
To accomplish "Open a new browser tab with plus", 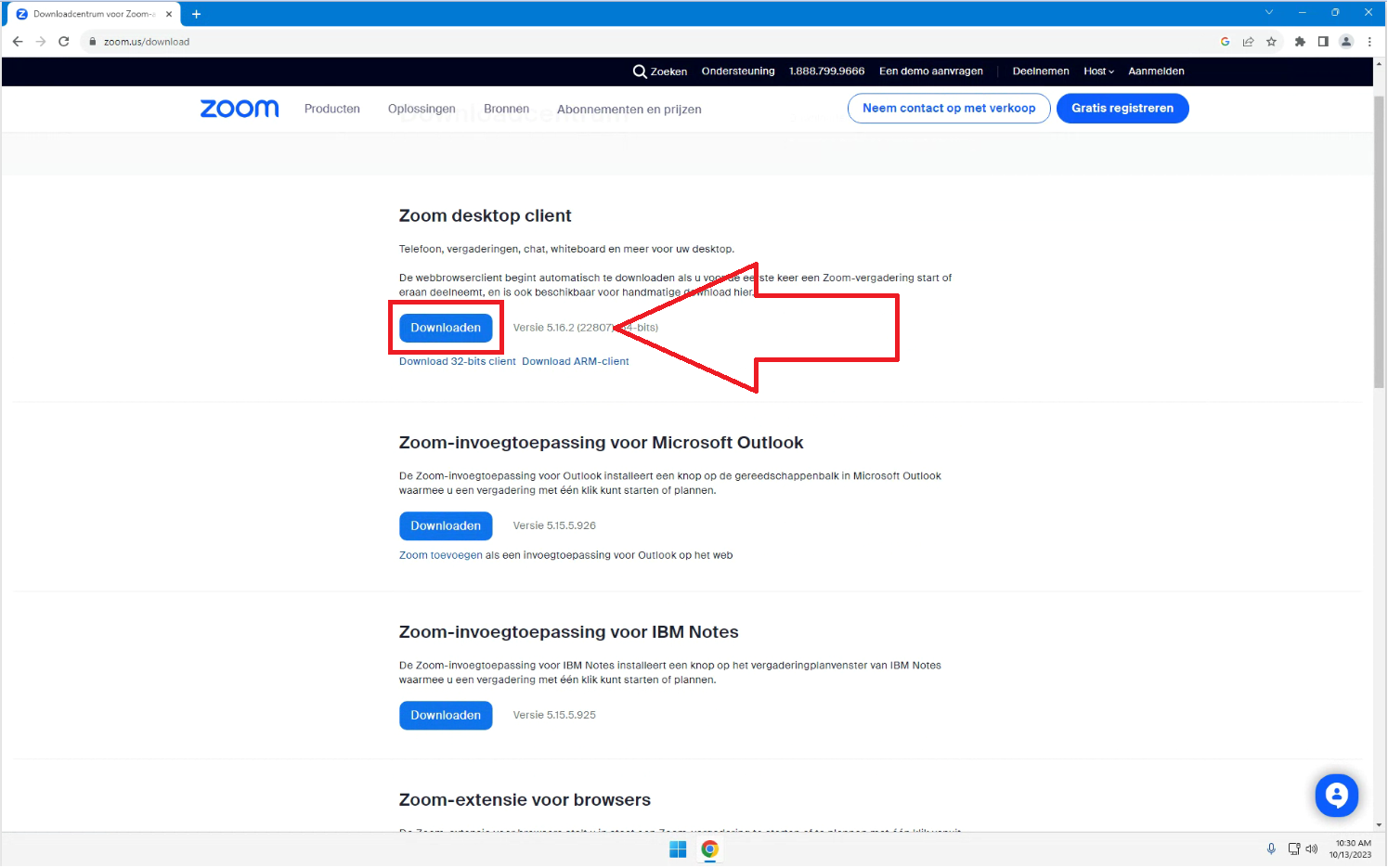I will (x=196, y=14).
